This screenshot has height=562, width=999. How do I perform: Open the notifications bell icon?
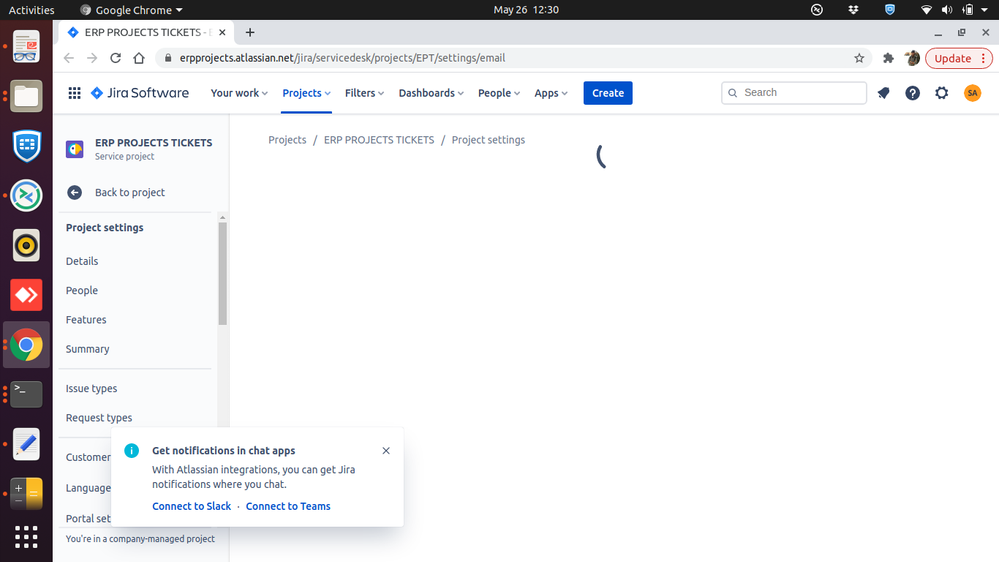click(883, 93)
